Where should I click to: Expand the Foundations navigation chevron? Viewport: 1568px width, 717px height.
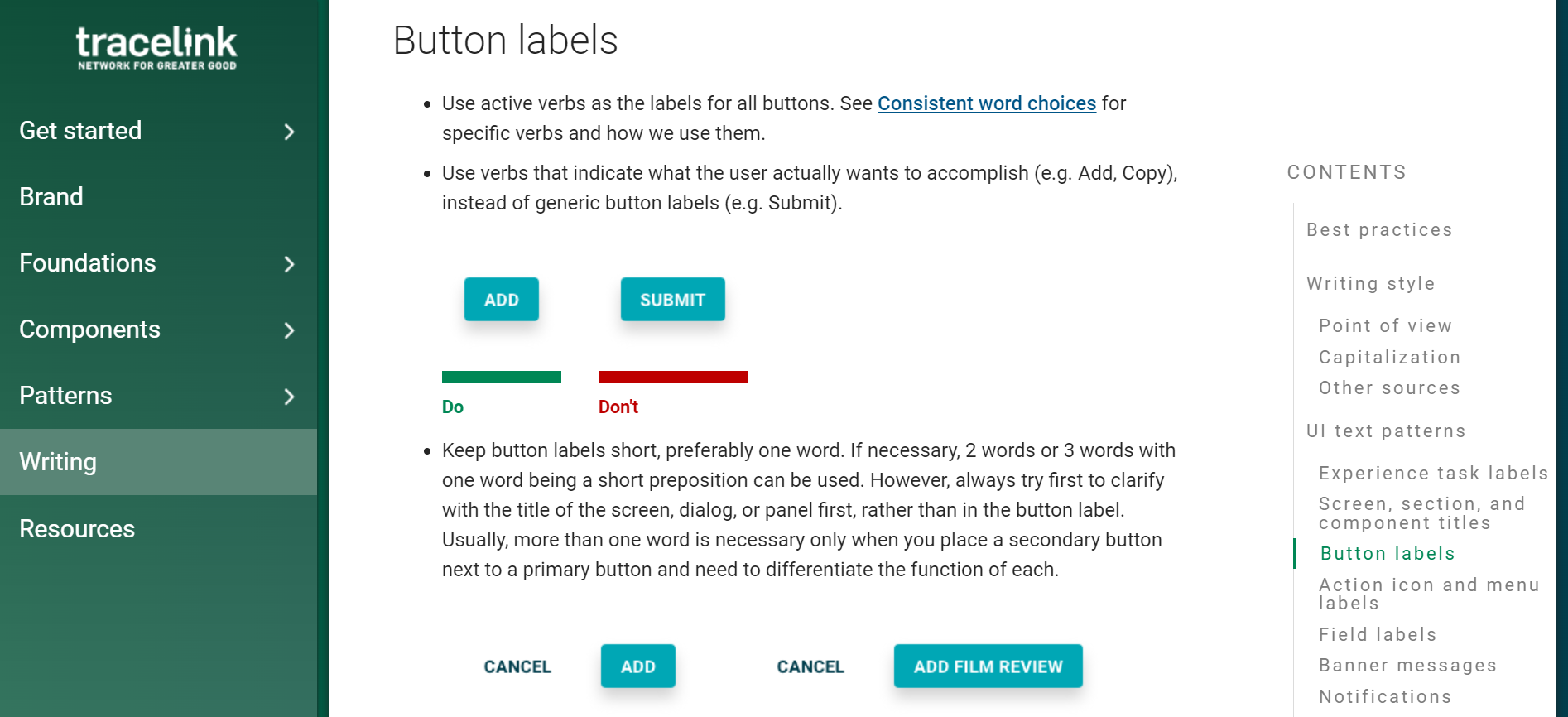pyautogui.click(x=289, y=264)
